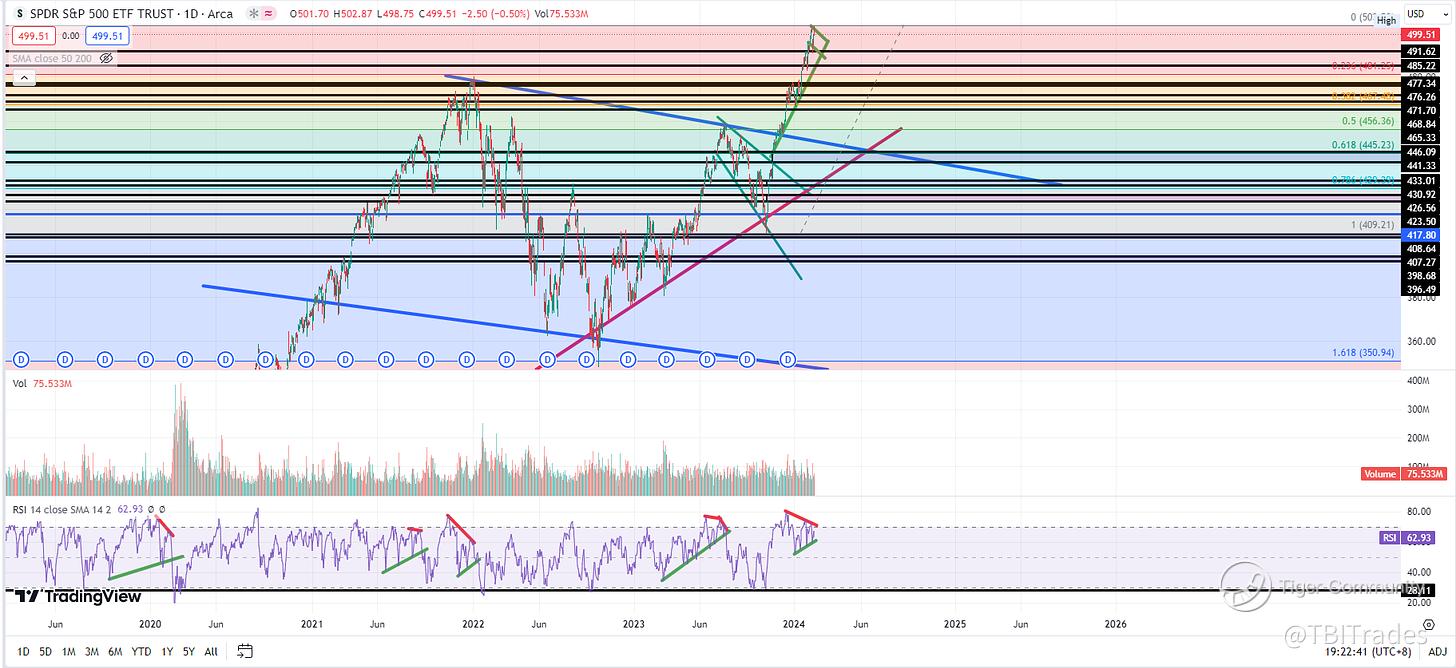Image resolution: width=1456 pixels, height=668 pixels.
Task: Click the blue 417.80 price axis label
Action: coord(1419,235)
